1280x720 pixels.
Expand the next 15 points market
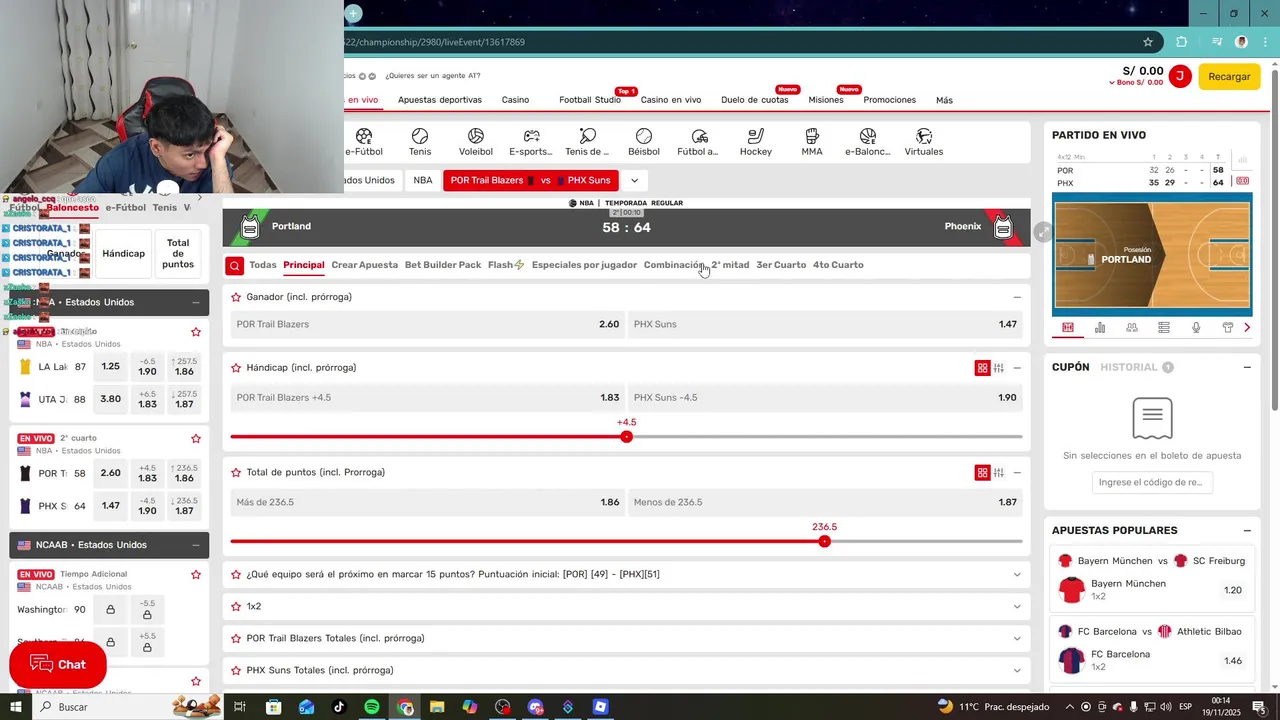pyautogui.click(x=1017, y=575)
